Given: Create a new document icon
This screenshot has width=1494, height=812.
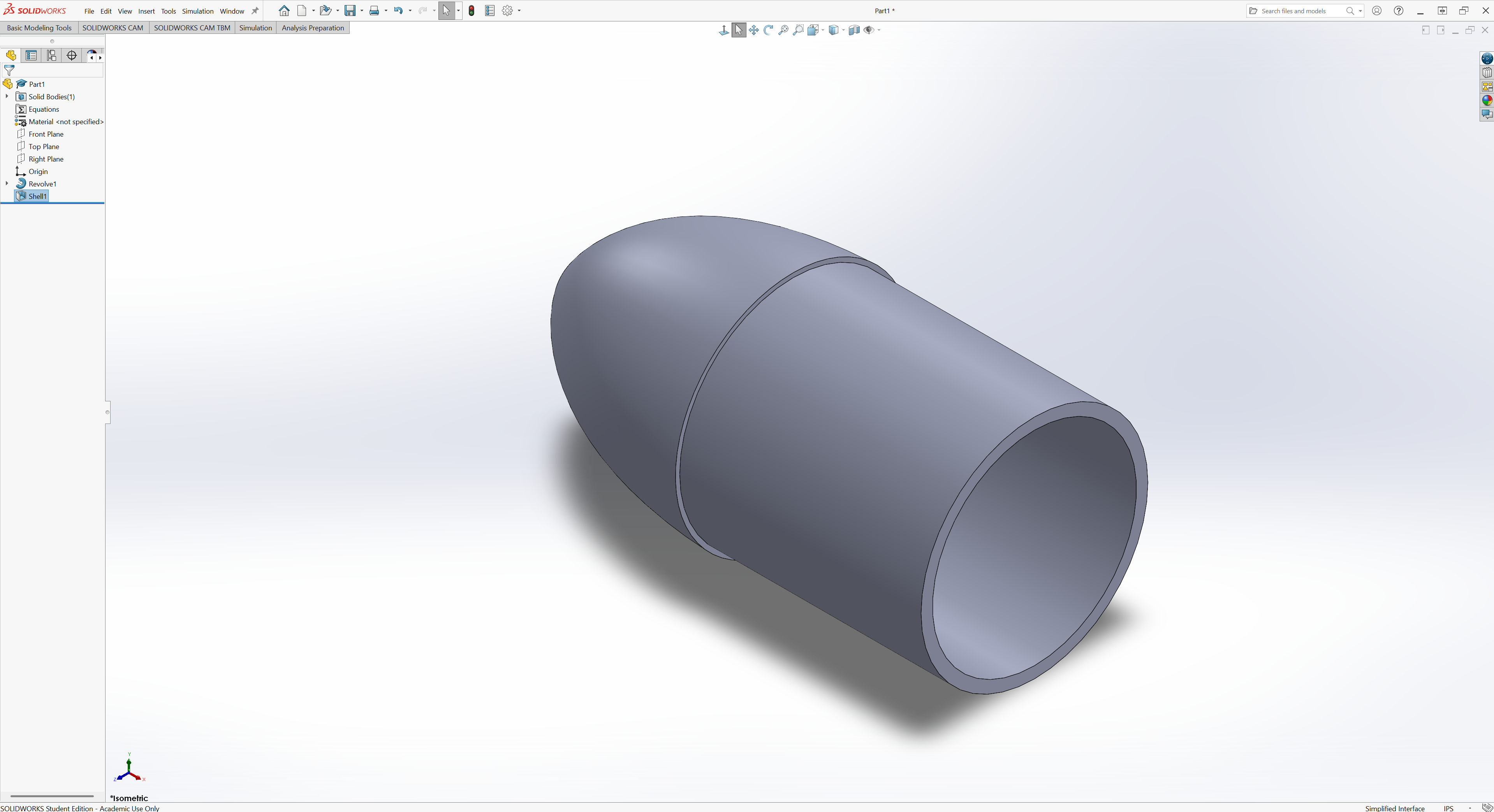Looking at the screenshot, I should pyautogui.click(x=302, y=11).
